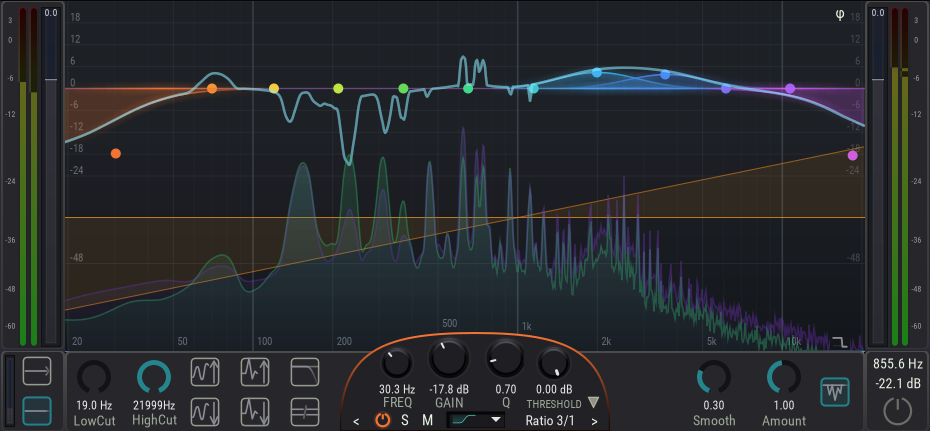Select the blue boosted node near 3.5k

pyautogui.click(x=665, y=75)
